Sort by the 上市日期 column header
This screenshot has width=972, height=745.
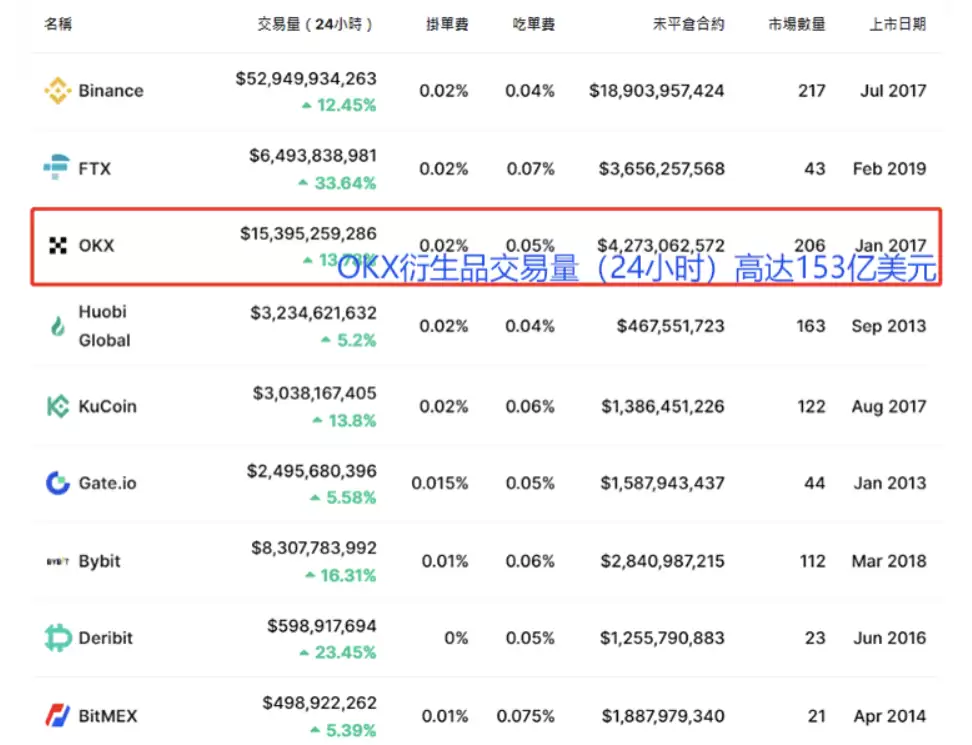pyautogui.click(x=897, y=23)
